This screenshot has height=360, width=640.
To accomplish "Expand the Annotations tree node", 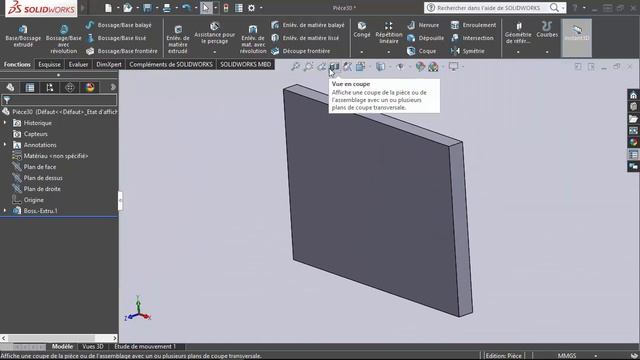I will (5, 145).
